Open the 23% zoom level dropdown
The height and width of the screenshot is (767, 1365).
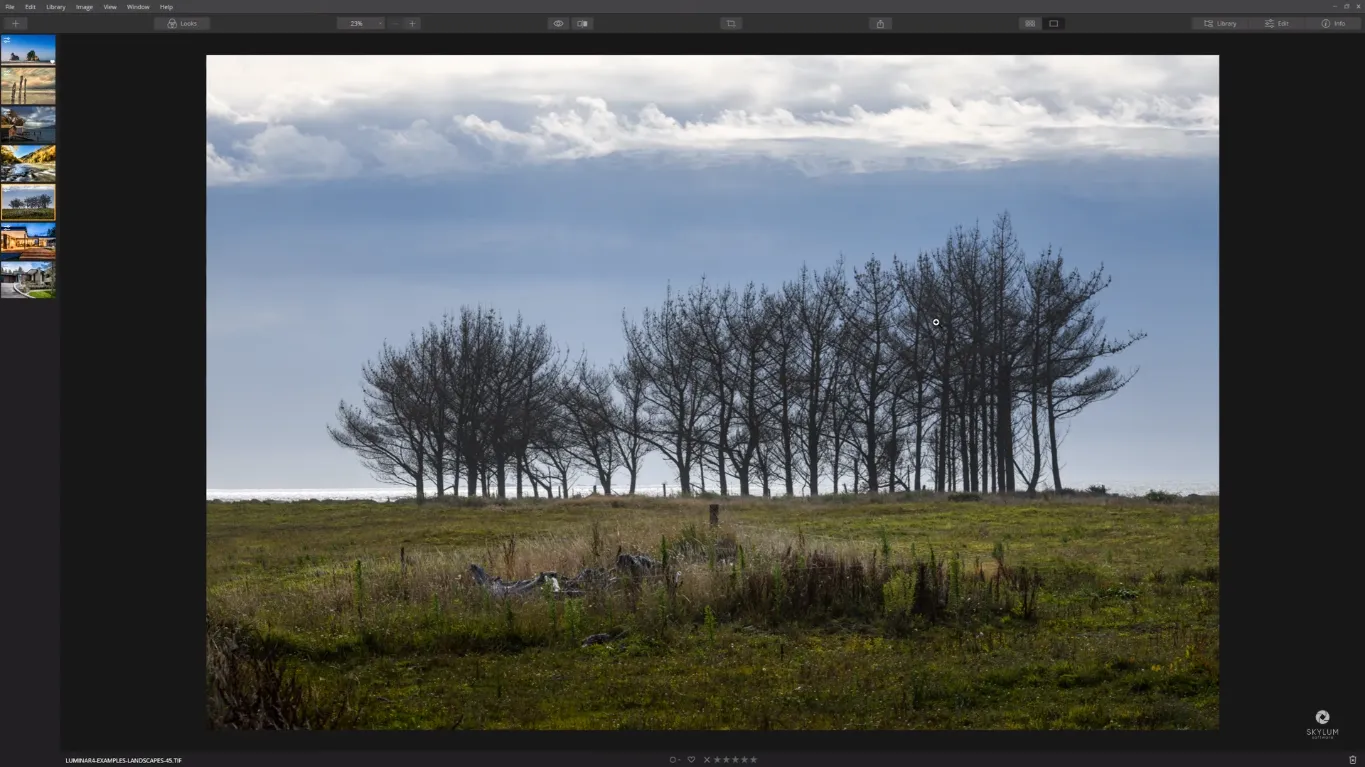tap(360, 23)
